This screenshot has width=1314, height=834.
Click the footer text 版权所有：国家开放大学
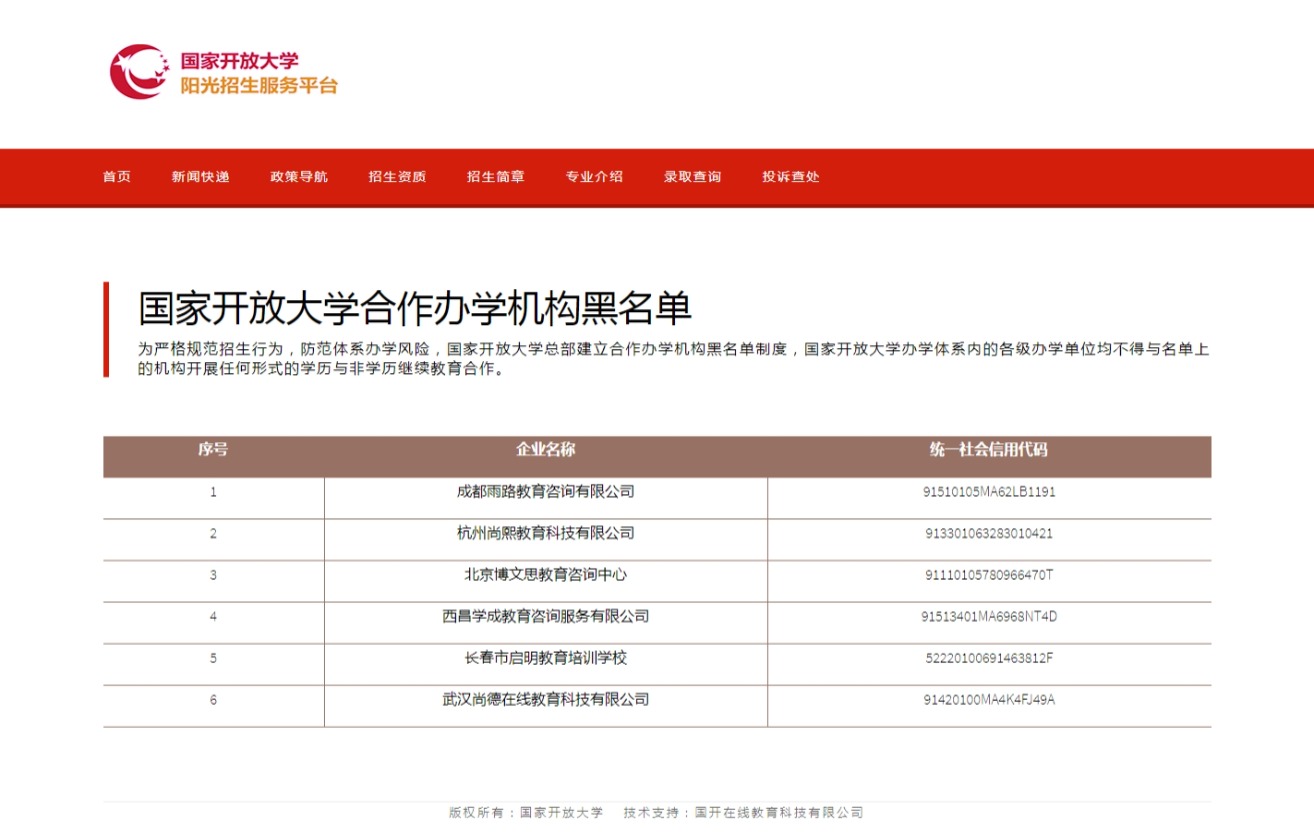tap(526, 812)
